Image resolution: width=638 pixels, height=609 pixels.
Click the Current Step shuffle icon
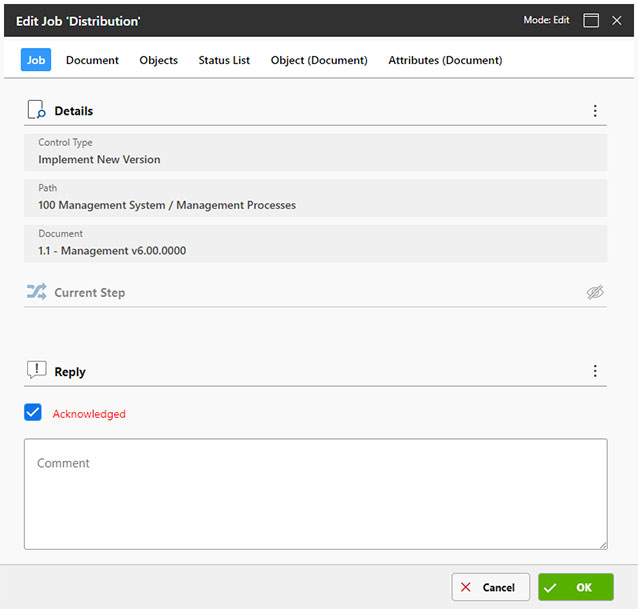click(36, 292)
